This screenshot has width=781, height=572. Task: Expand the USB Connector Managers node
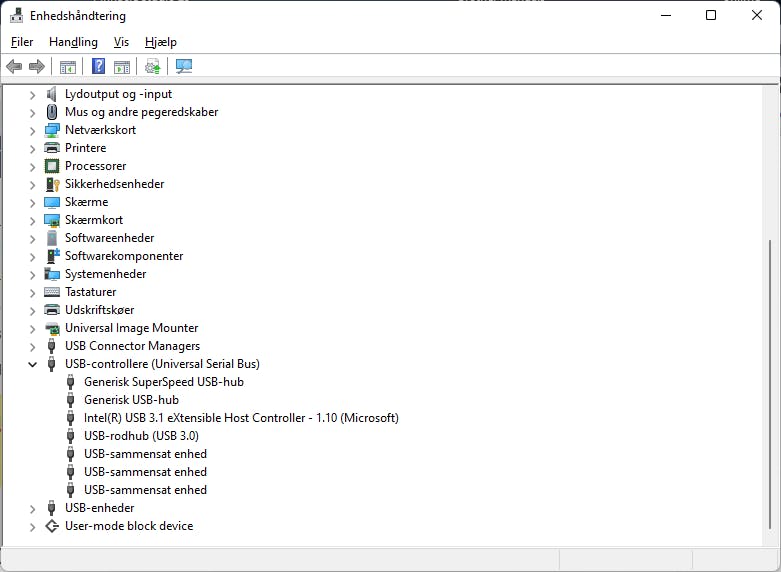pos(32,346)
